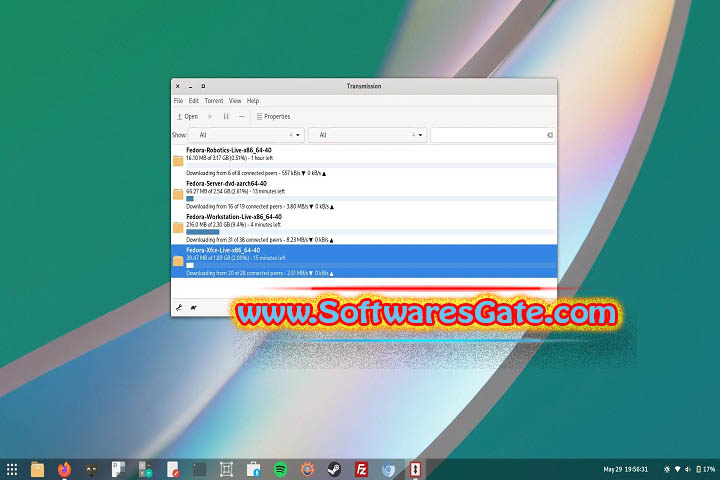Open the wrench options icon in status bar
Viewport: 720px width, 480px height.
(x=179, y=308)
